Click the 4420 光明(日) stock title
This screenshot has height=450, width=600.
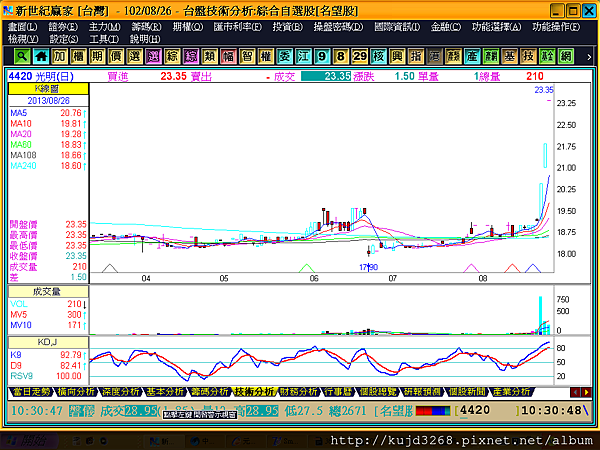click(41, 76)
